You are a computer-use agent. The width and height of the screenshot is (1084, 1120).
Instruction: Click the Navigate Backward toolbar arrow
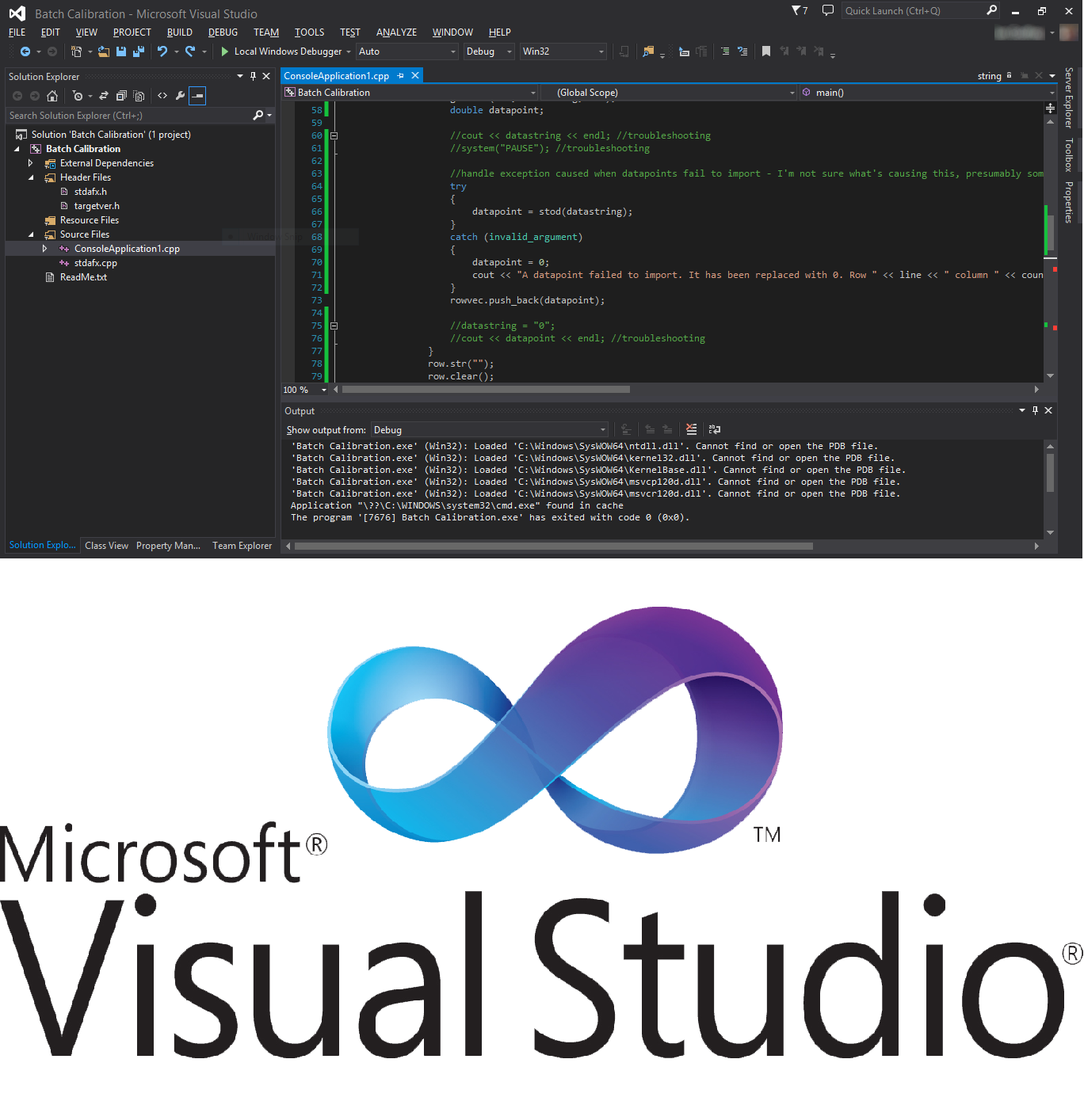point(25,51)
